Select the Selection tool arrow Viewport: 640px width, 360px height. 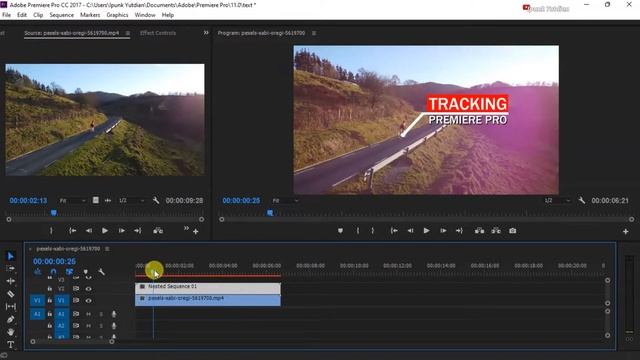pos(11,256)
